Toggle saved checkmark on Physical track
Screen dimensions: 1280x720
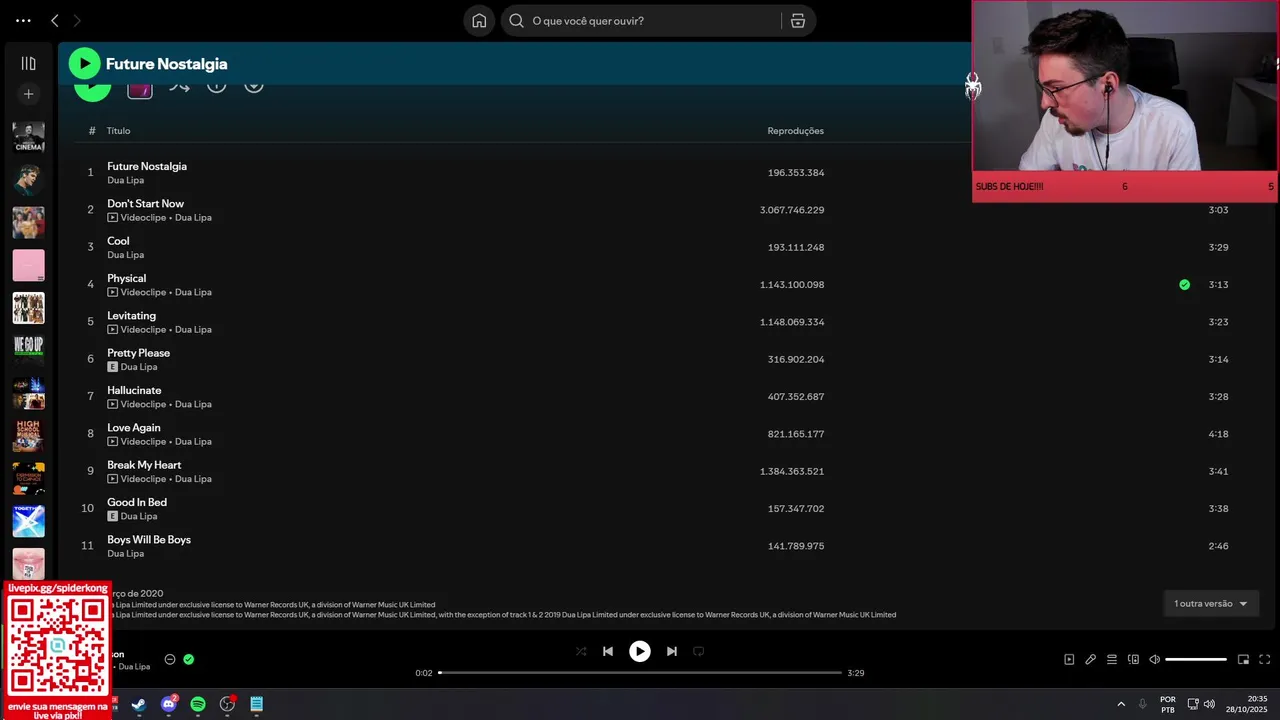click(1184, 285)
